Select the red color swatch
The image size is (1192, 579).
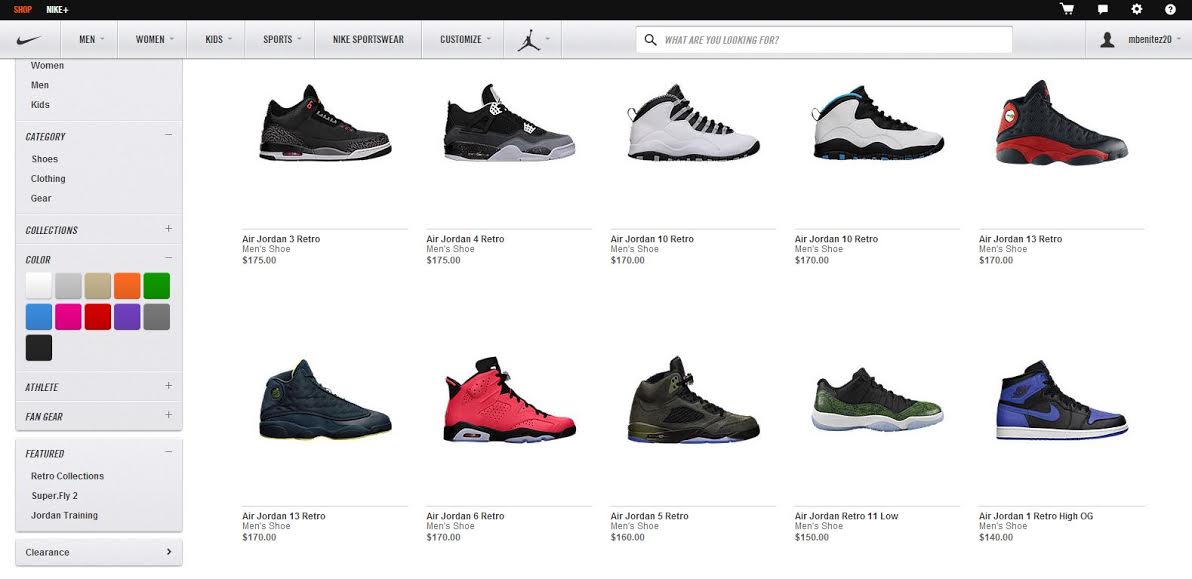pyautogui.click(x=98, y=317)
